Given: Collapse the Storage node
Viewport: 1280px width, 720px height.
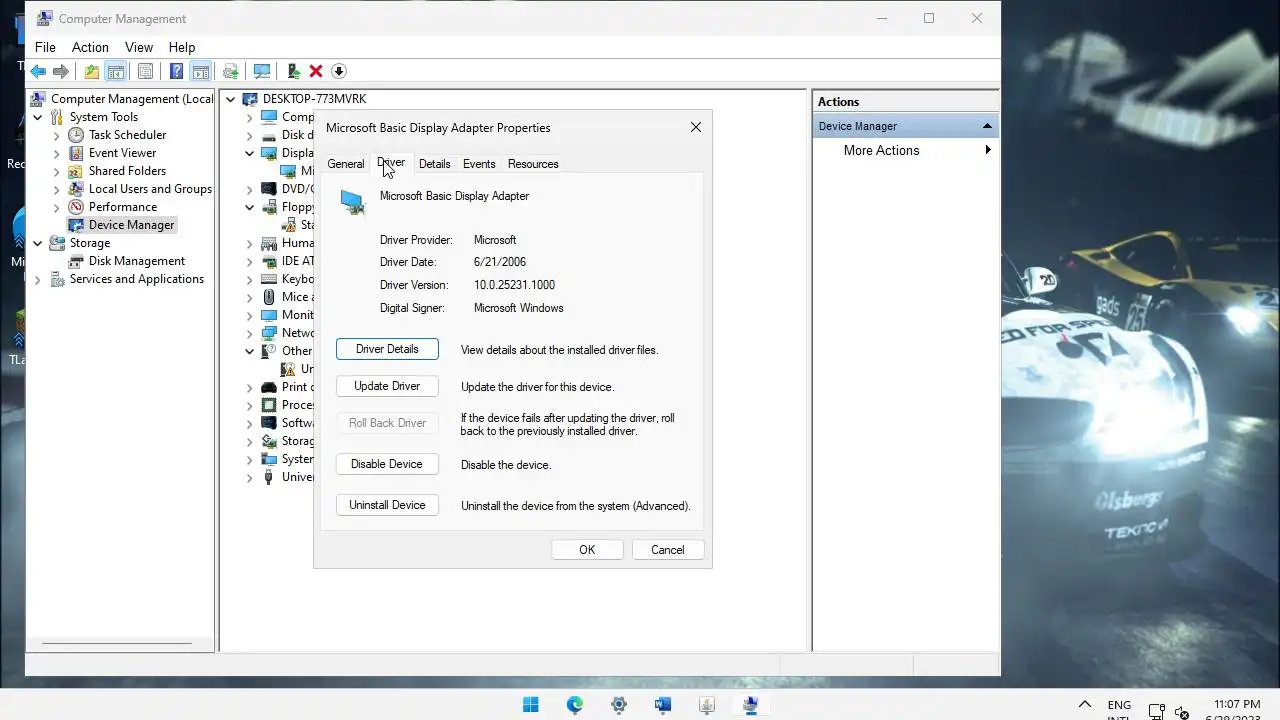Looking at the screenshot, I should 38,243.
